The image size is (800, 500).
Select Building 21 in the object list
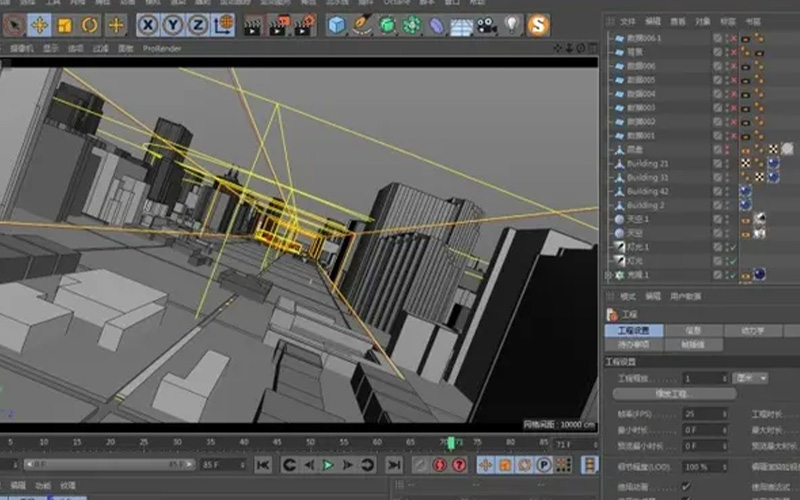tap(647, 164)
